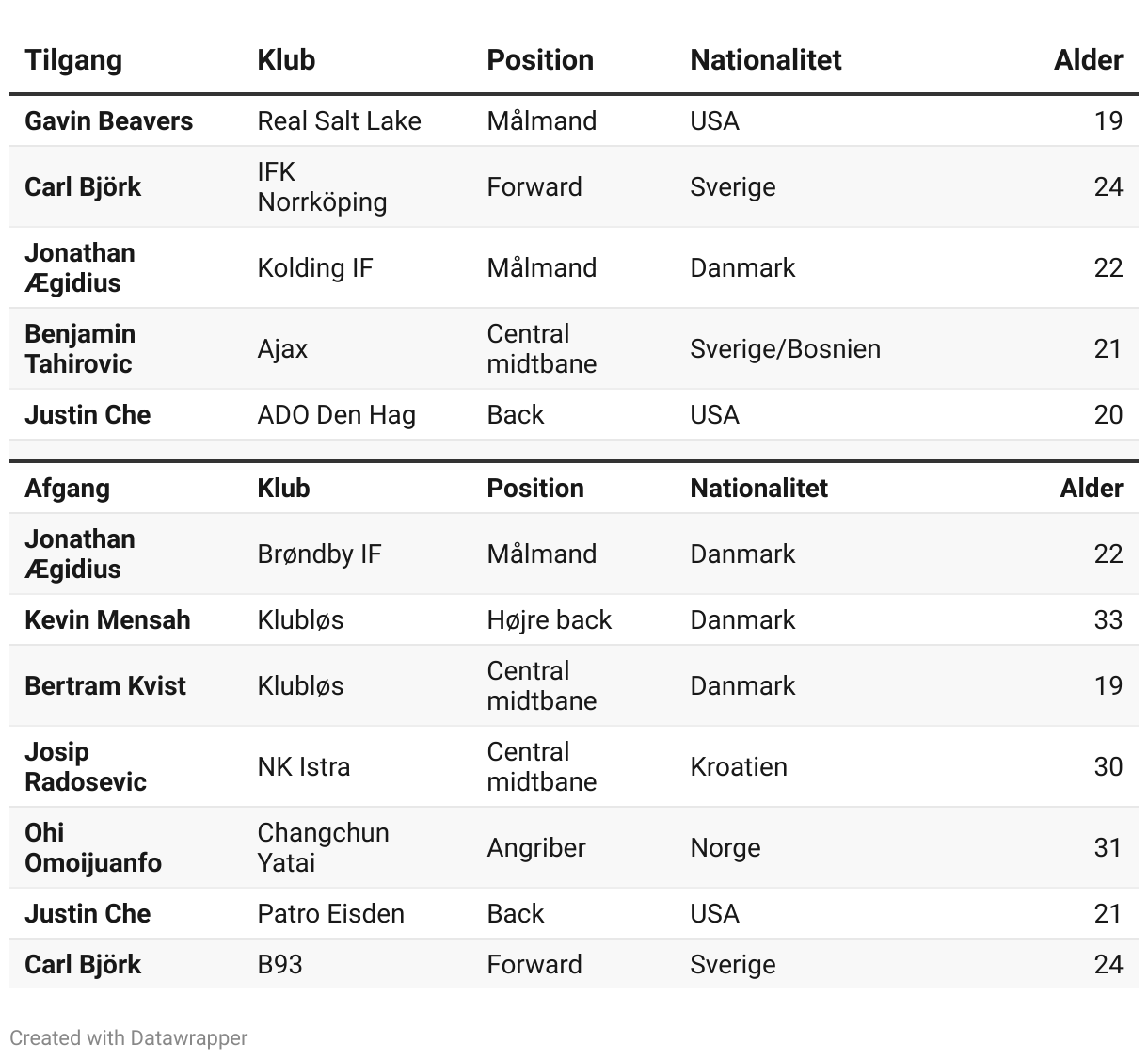Viewport: 1148px width, 1060px height.
Task: Click the Kolding IF club cell
Action: pyautogui.click(x=315, y=267)
